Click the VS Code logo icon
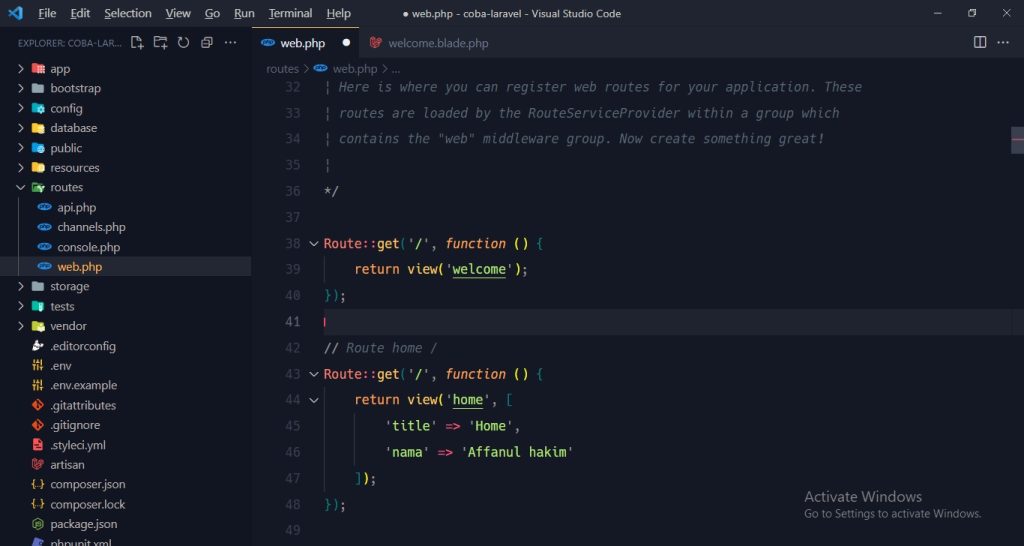The height and width of the screenshot is (546, 1024). [x=15, y=14]
